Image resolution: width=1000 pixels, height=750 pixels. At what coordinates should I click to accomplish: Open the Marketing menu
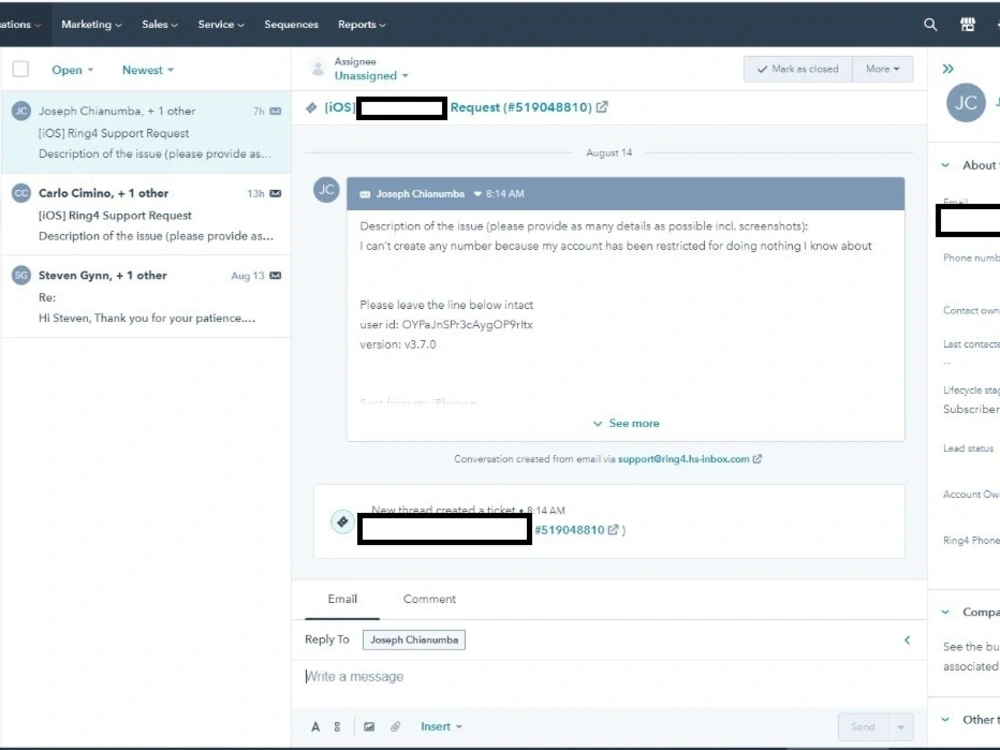pos(91,24)
